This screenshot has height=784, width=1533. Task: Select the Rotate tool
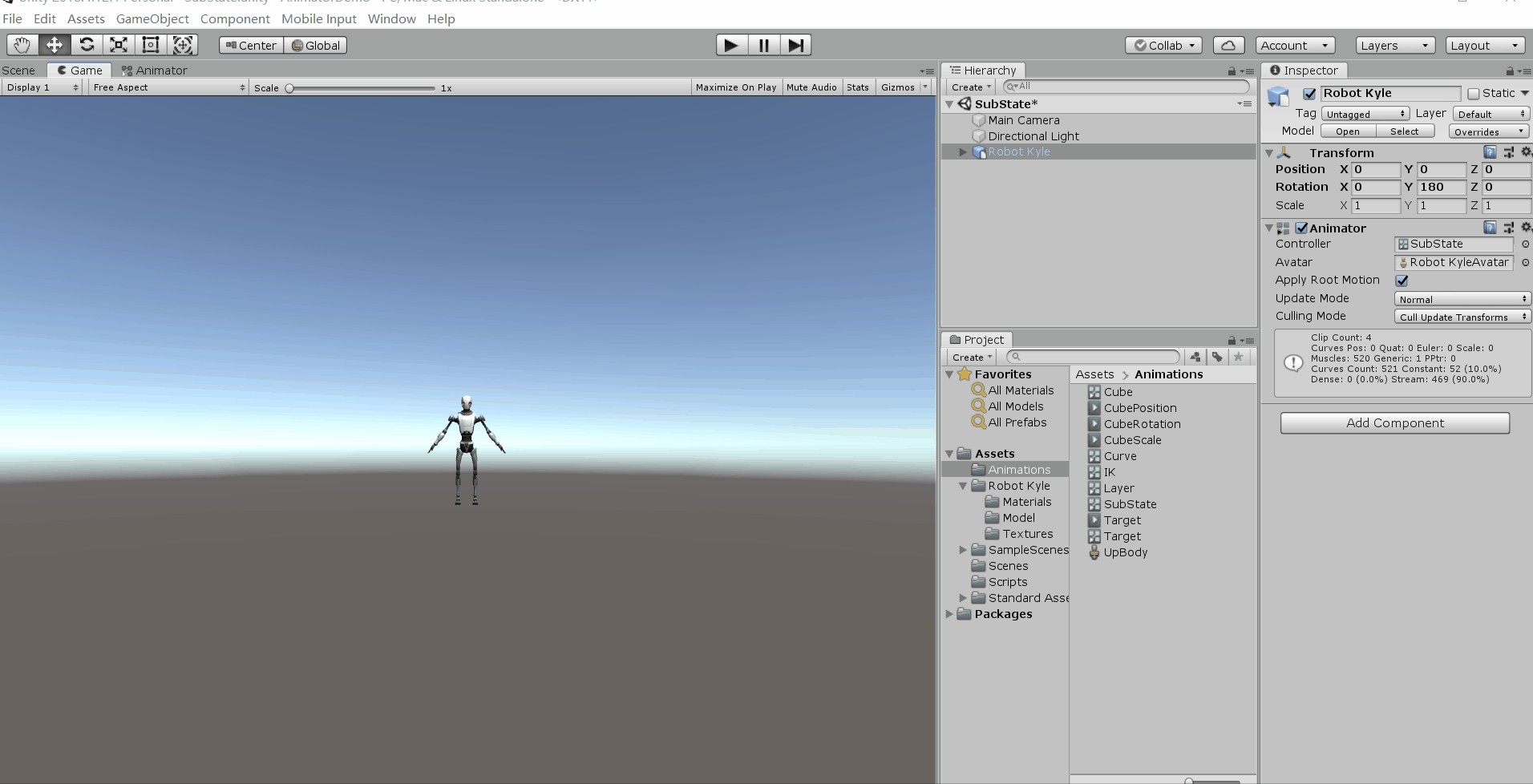(x=87, y=45)
